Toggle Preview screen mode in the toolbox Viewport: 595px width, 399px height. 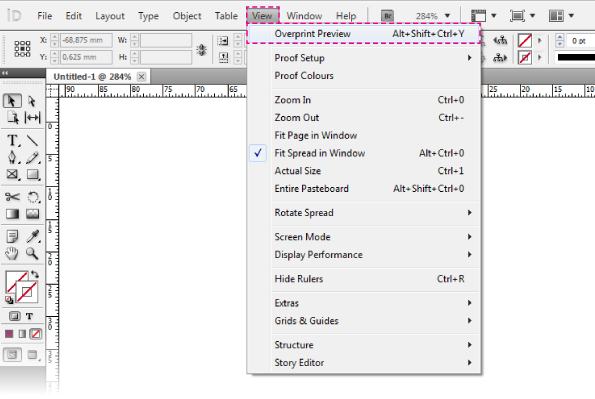click(33, 355)
